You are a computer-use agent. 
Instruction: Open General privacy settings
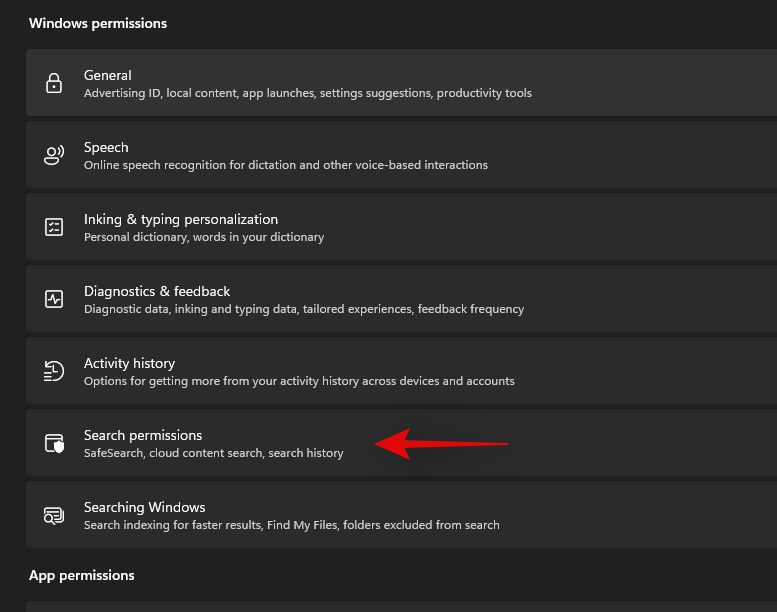[x=401, y=83]
